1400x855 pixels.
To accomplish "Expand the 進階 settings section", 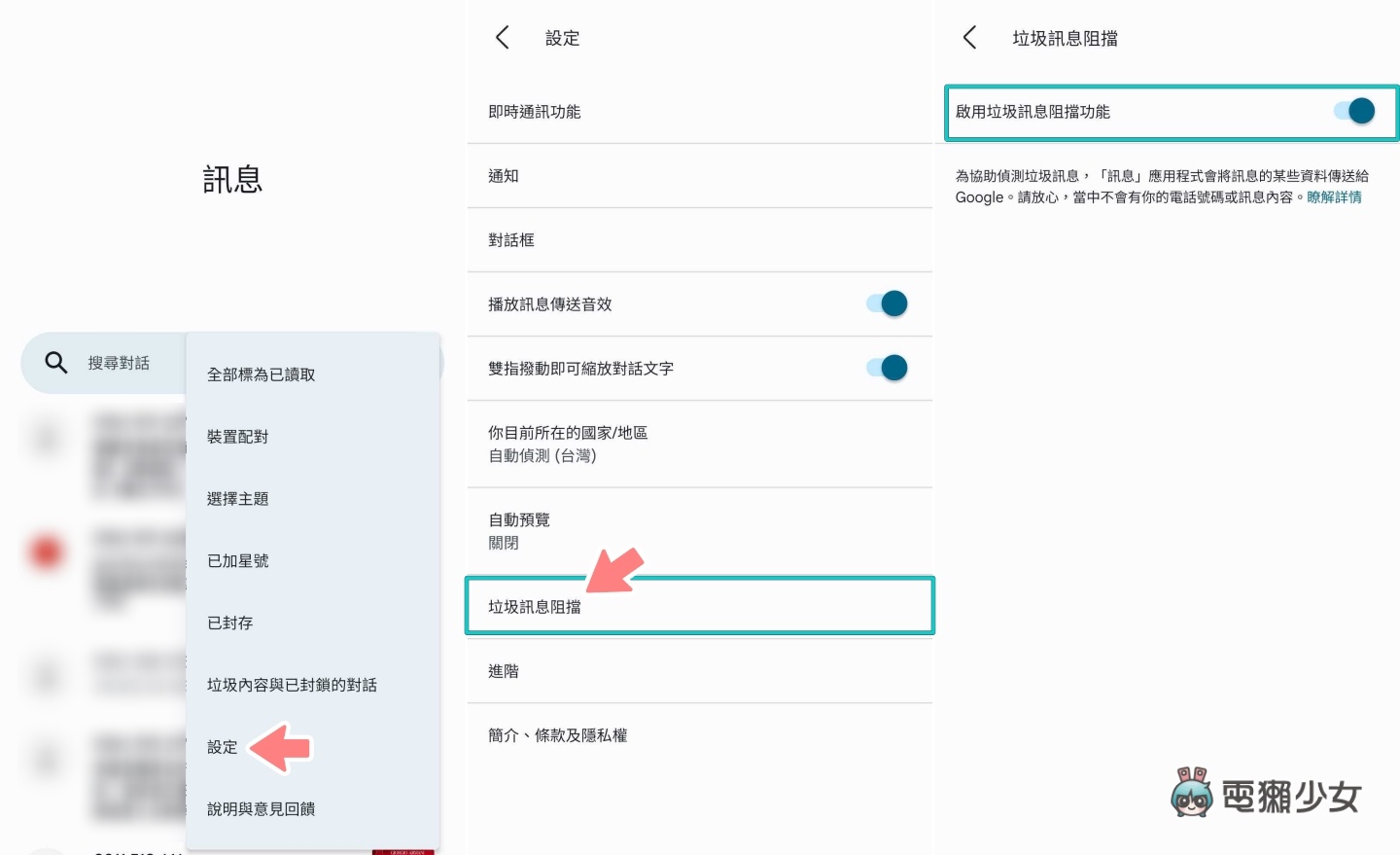I will coord(503,671).
